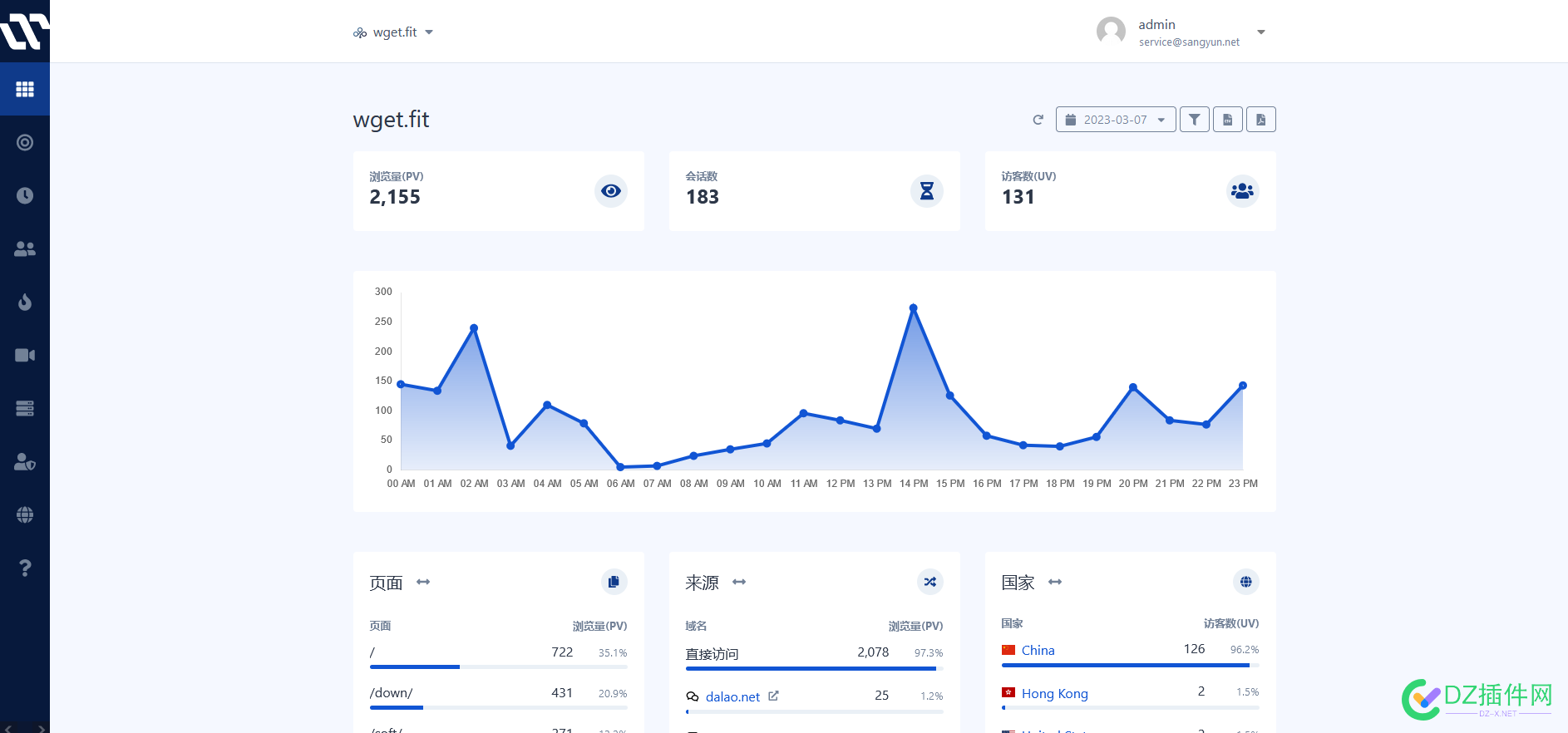Click the service@sangyun.net email text
1568x733 pixels.
coord(1189,42)
